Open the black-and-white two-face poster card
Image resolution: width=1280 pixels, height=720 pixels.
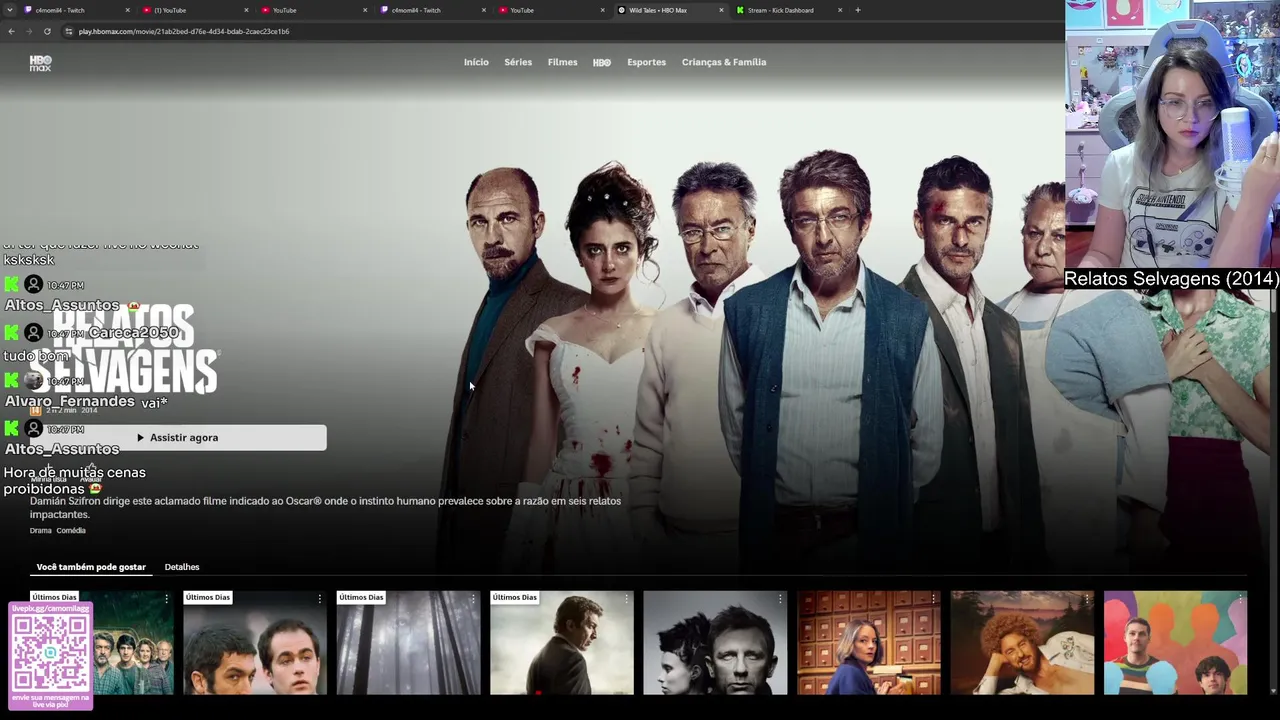[715, 642]
